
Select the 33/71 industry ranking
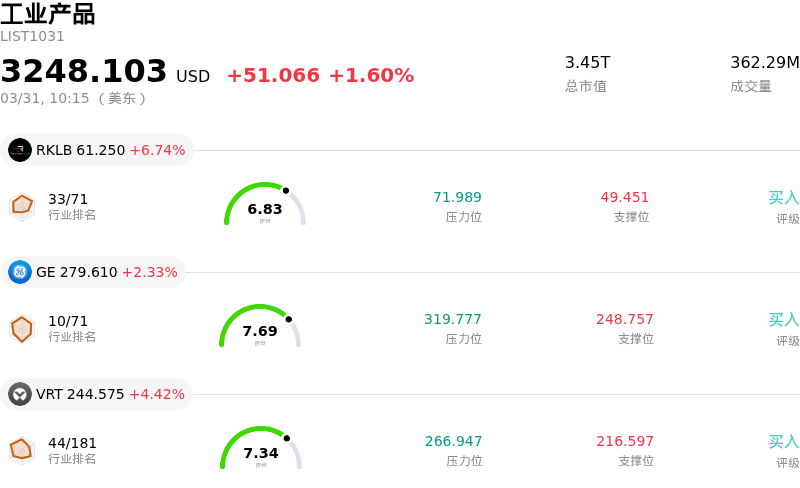[68, 199]
